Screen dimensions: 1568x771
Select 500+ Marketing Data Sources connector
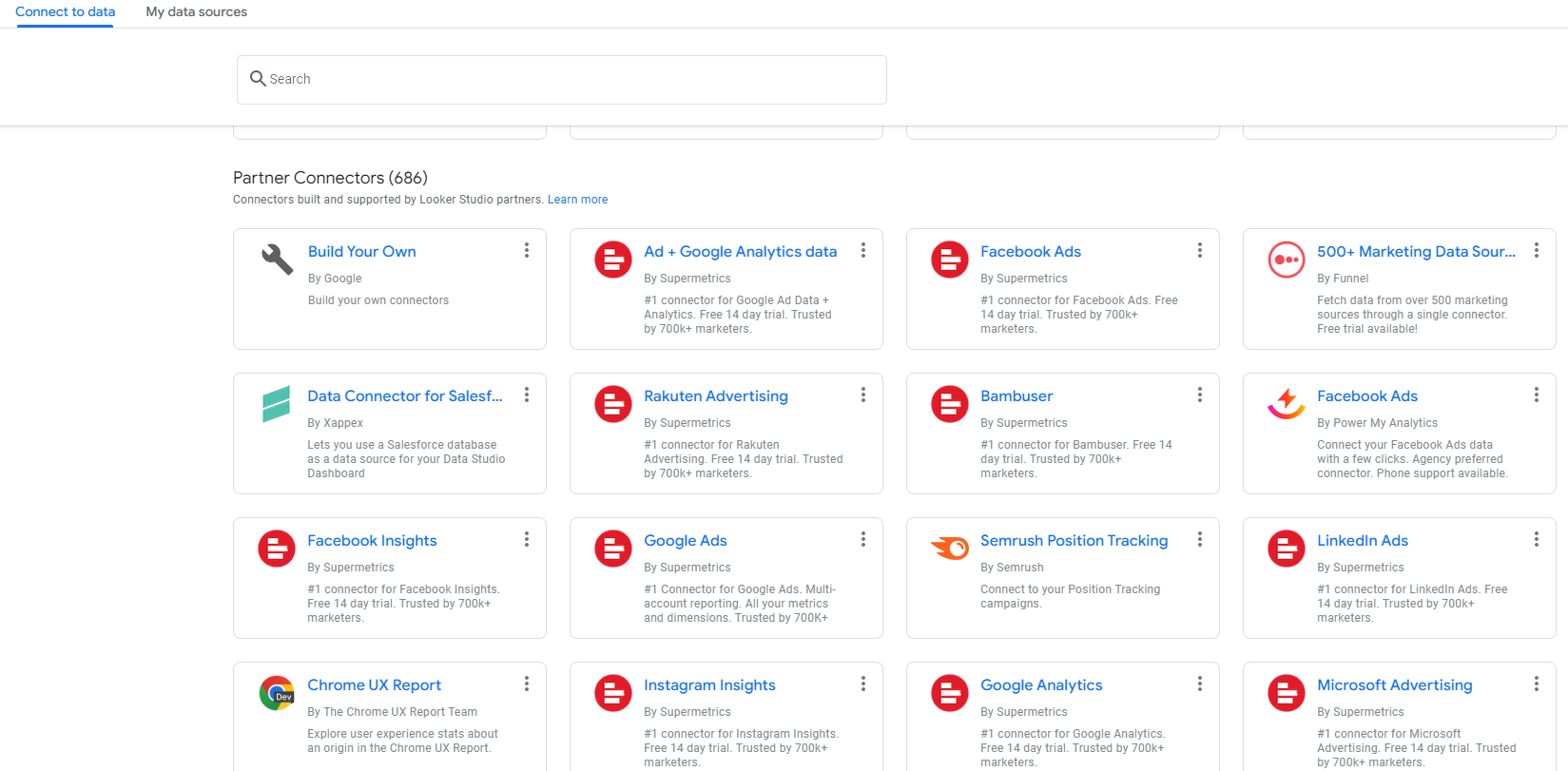(1416, 252)
